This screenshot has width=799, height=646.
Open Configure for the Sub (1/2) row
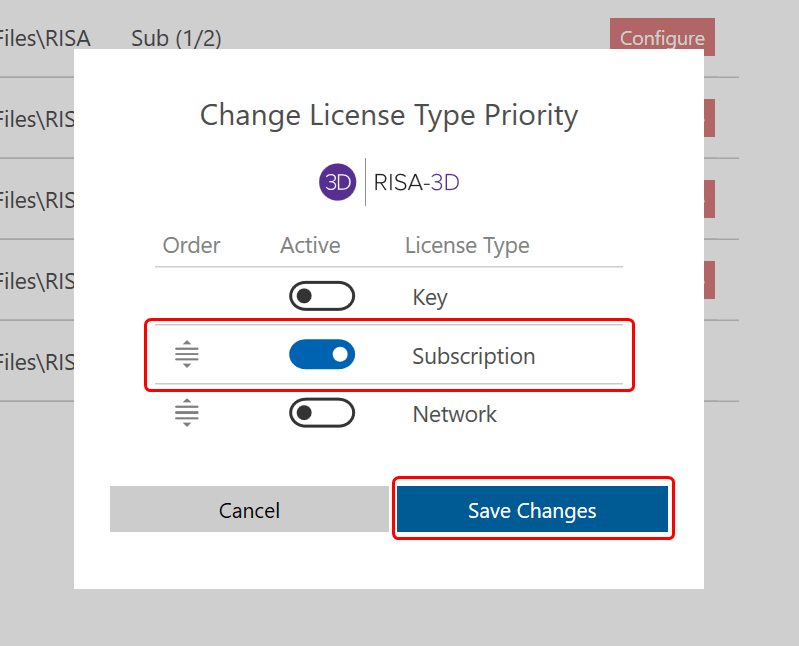662,38
